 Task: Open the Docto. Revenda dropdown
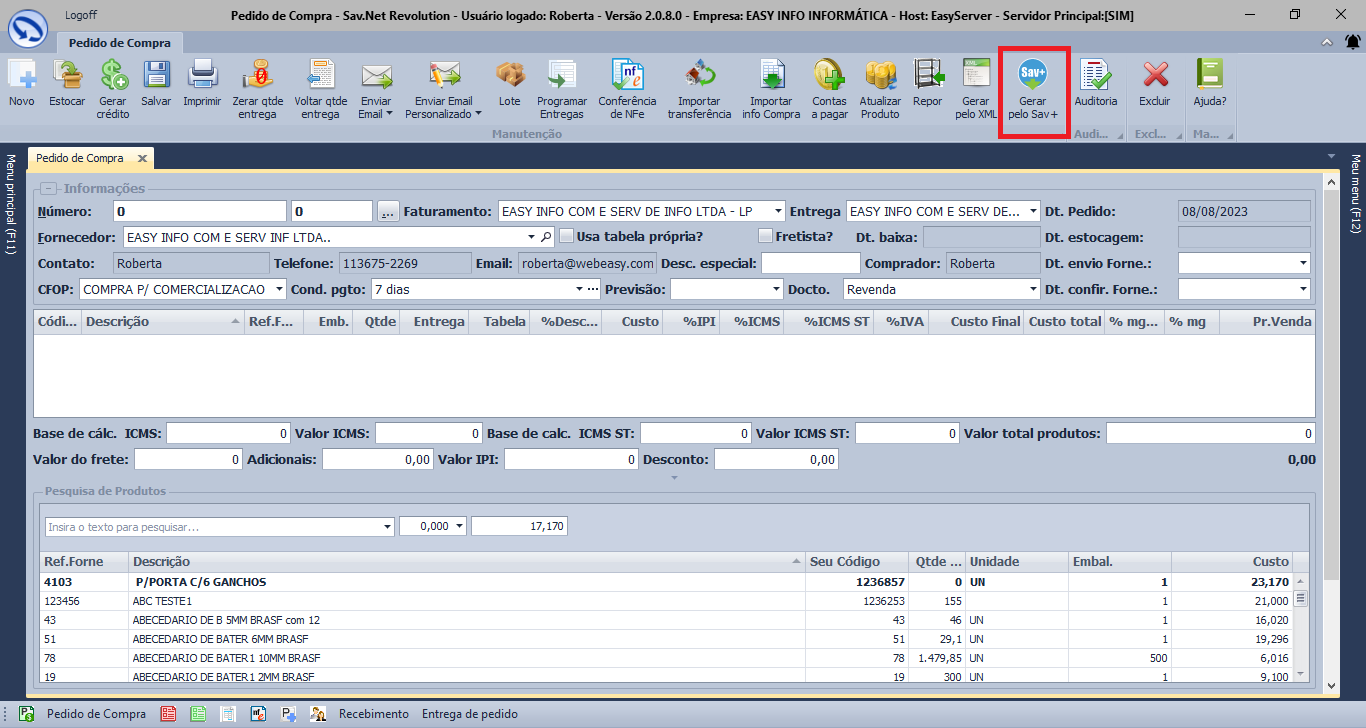pyautogui.click(x=1033, y=289)
